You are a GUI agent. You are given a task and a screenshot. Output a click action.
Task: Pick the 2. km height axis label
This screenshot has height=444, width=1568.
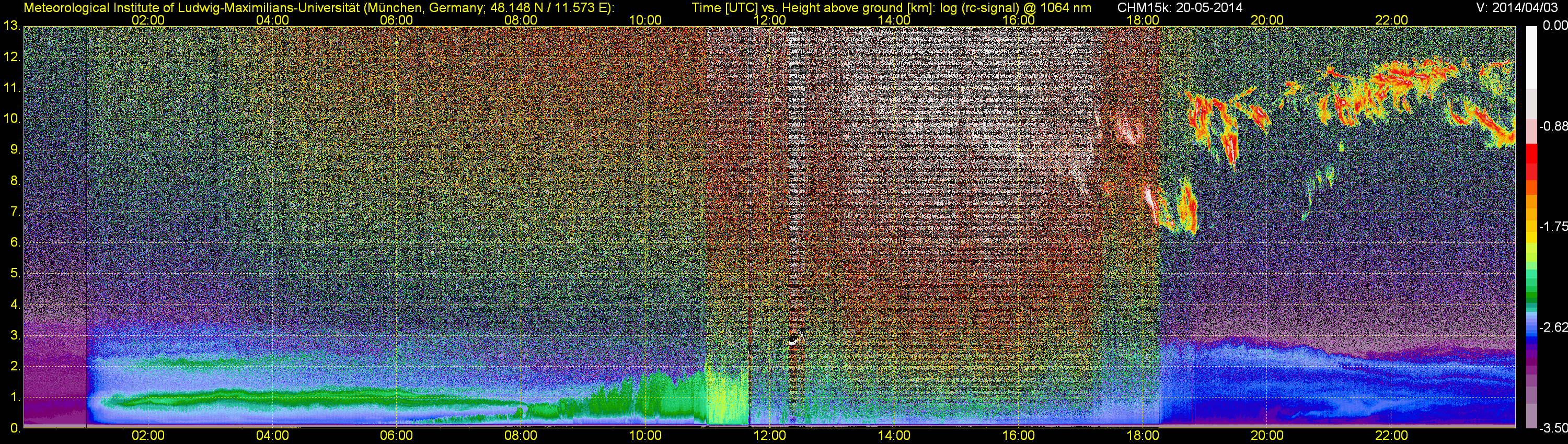(x=15, y=366)
